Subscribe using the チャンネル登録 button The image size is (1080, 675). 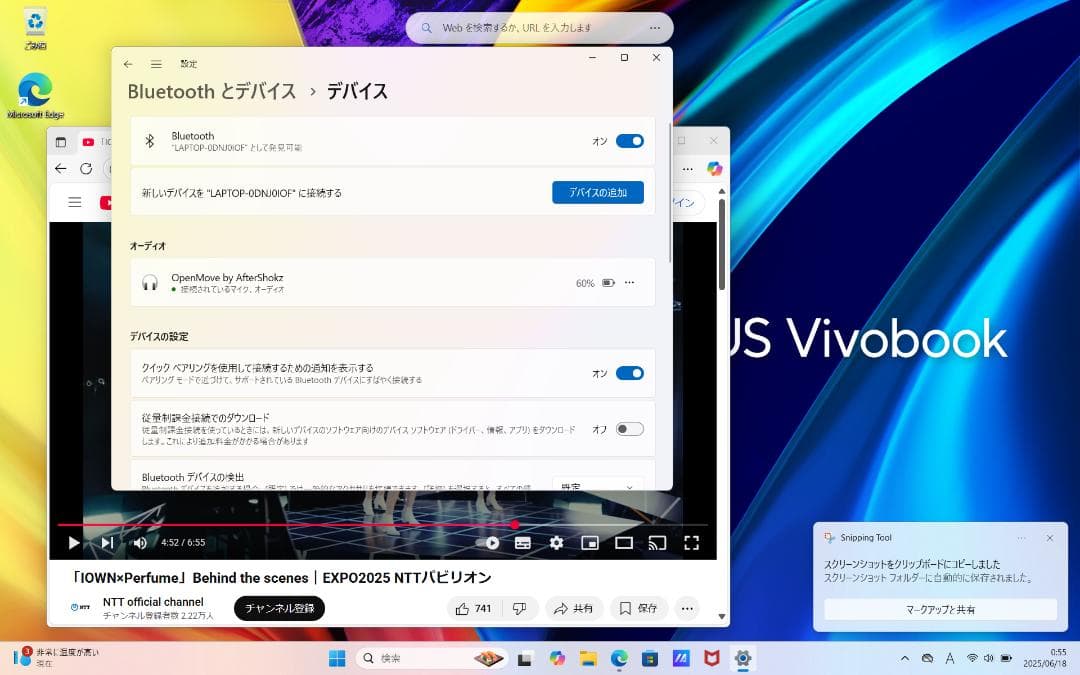coord(279,608)
